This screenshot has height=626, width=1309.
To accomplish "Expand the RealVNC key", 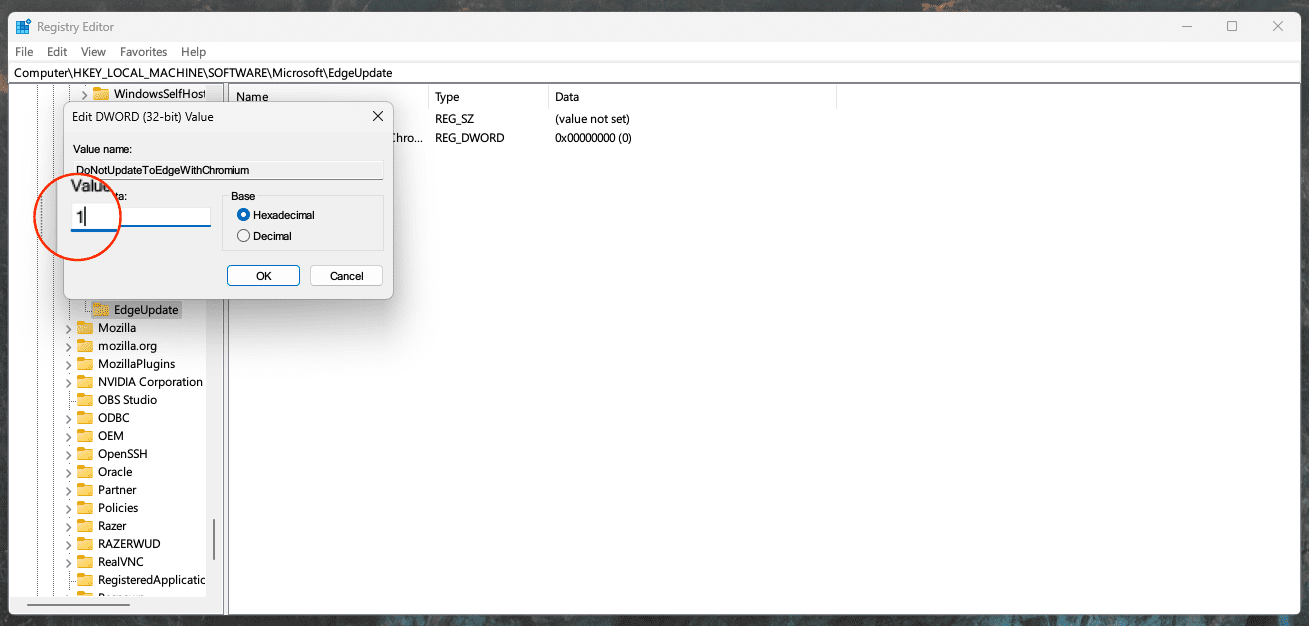I will click(69, 562).
